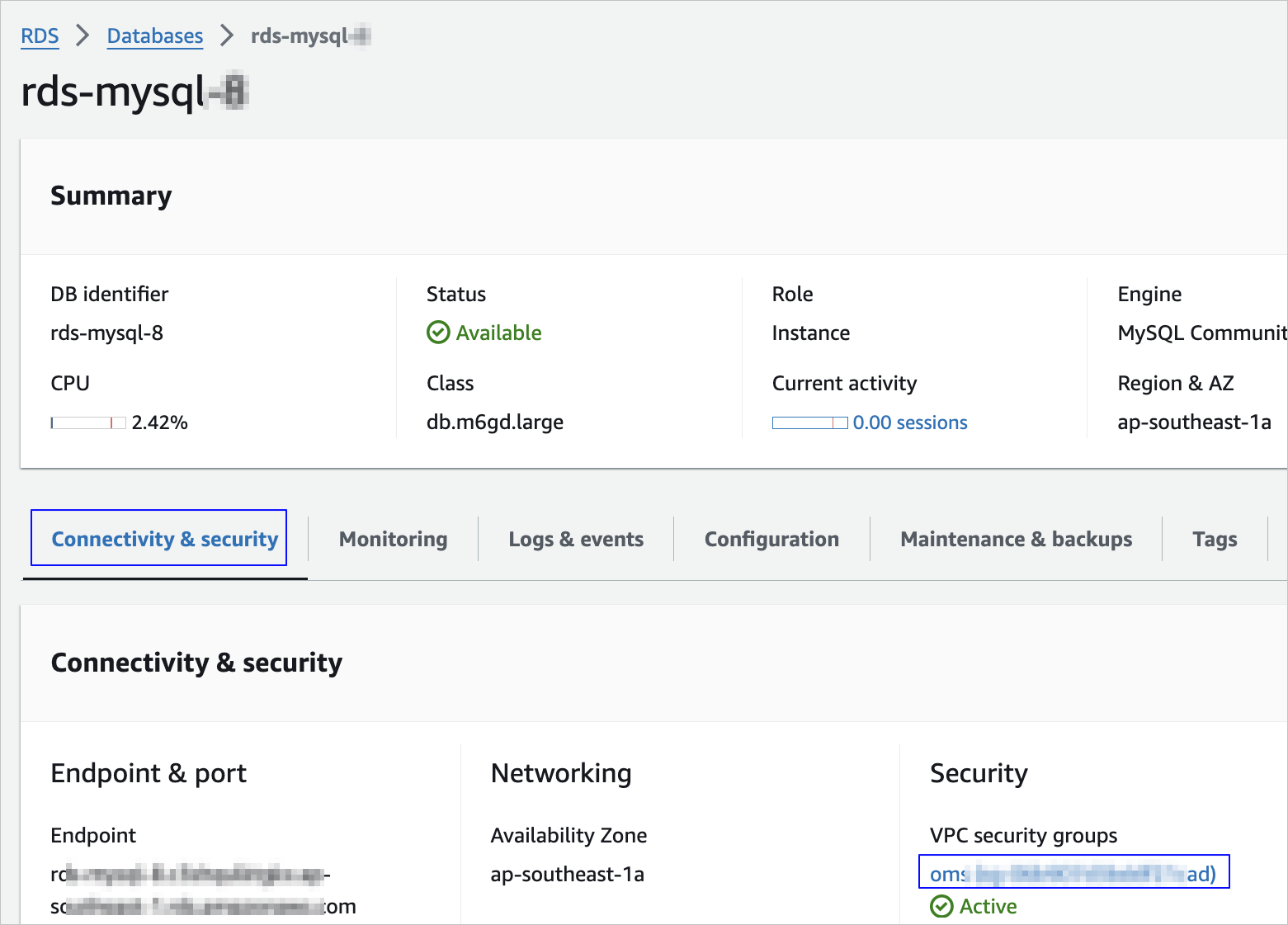1288x925 pixels.
Task: Click the green Available status check icon
Action: pos(438,333)
